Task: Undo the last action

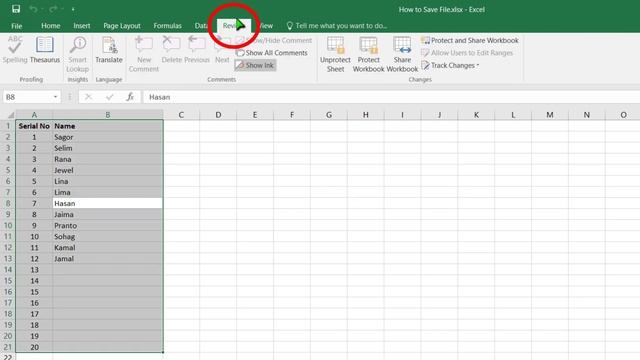Action: [x=33, y=9]
